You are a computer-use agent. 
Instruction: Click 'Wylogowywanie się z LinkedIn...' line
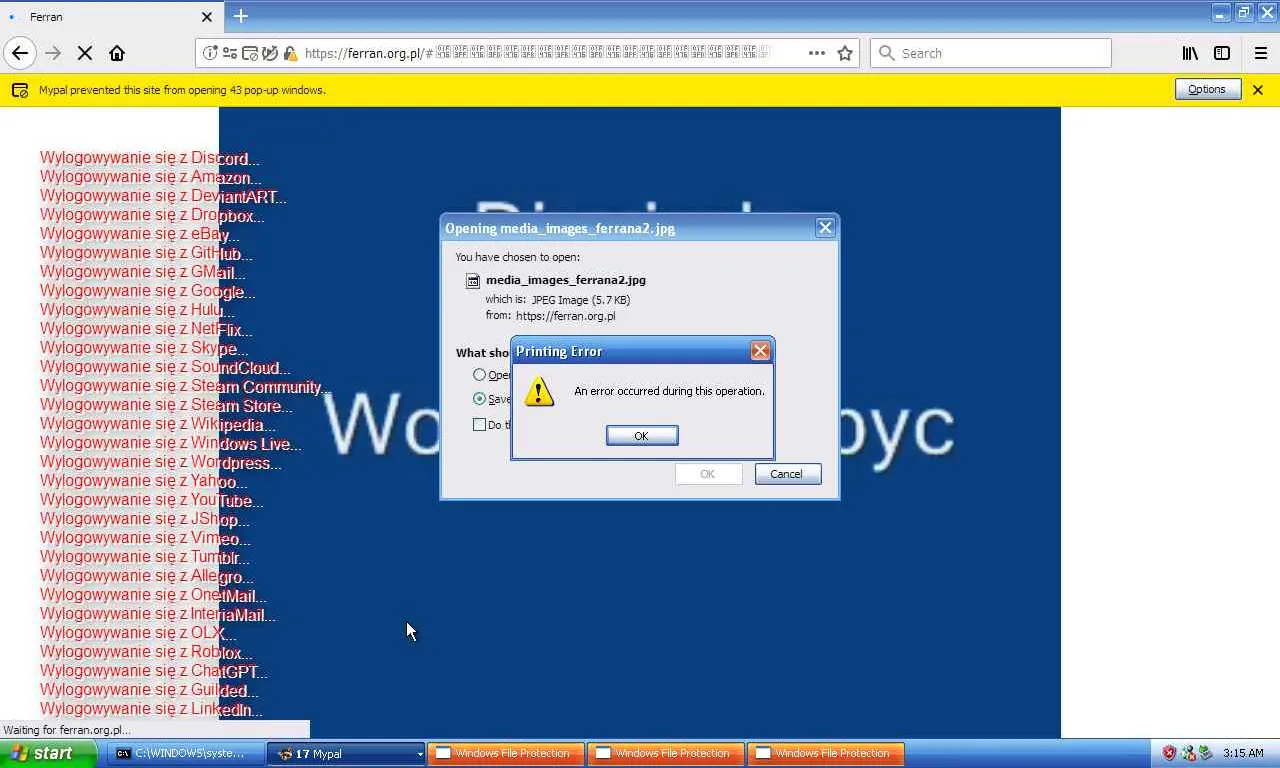[151, 710]
